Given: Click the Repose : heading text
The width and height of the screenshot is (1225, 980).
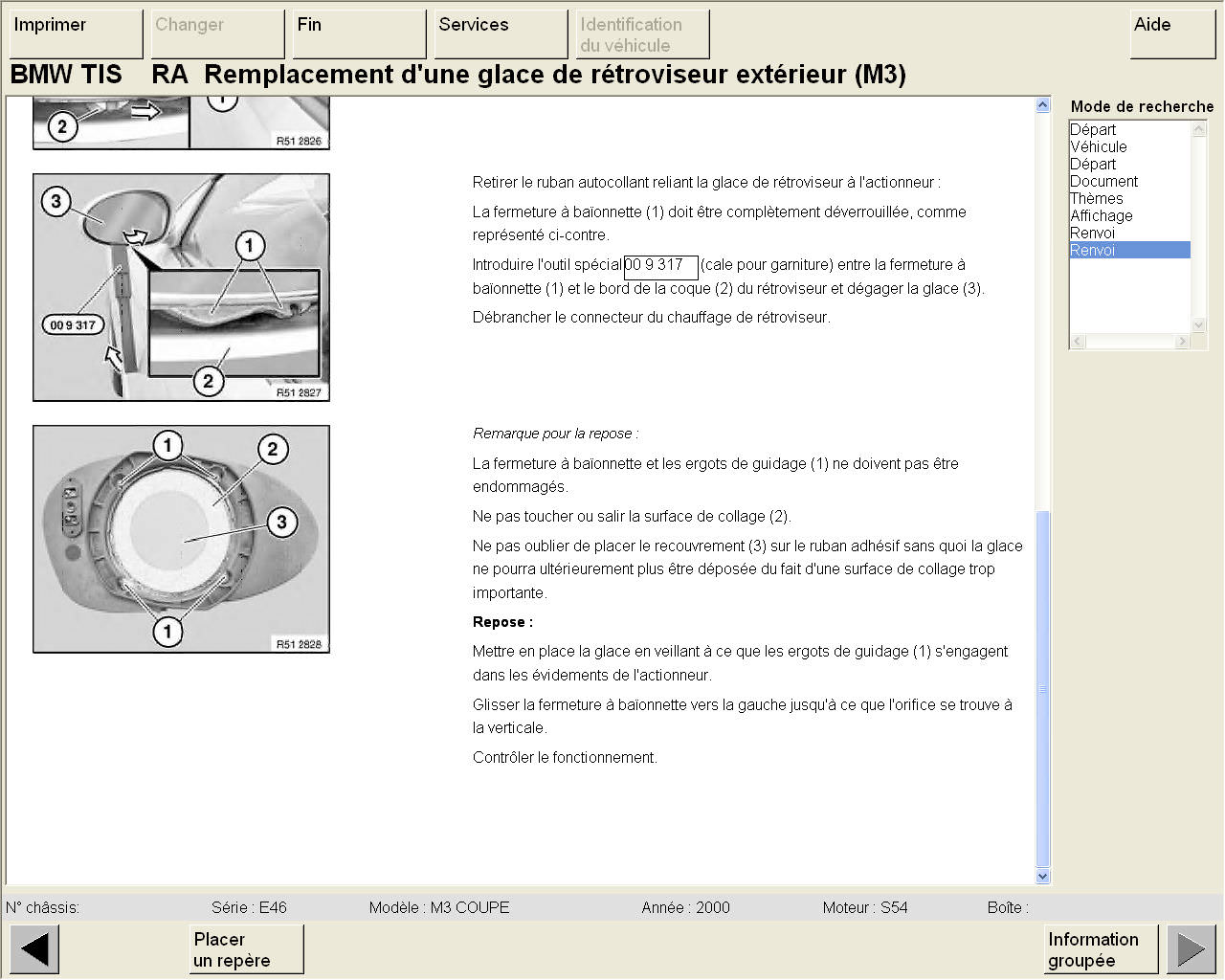Looking at the screenshot, I should (x=502, y=622).
